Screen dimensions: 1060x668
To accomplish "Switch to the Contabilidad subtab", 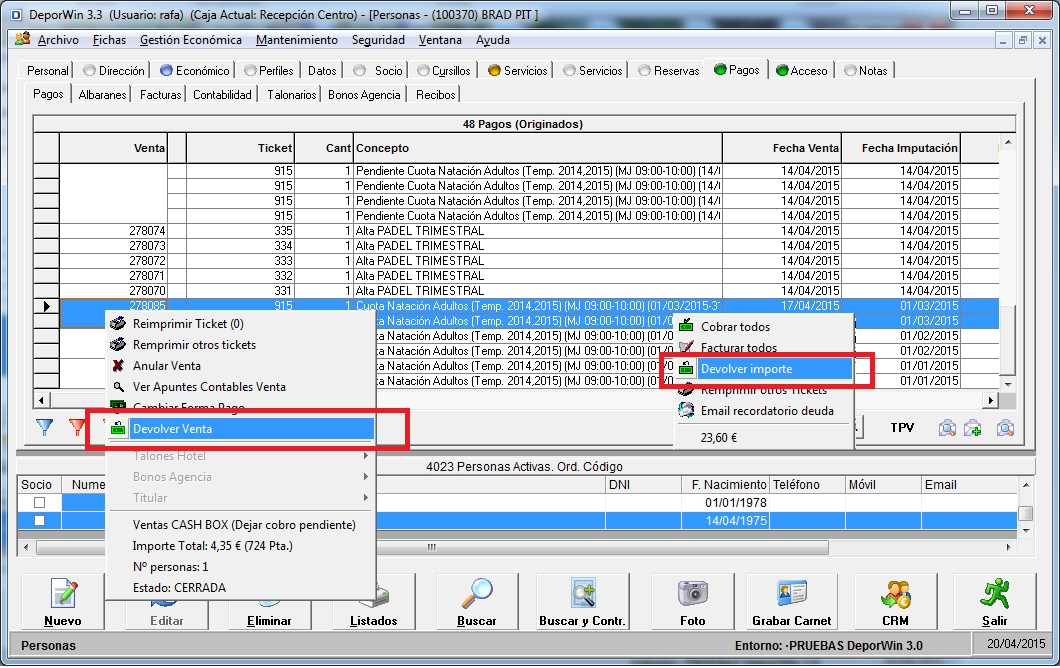I will point(222,95).
